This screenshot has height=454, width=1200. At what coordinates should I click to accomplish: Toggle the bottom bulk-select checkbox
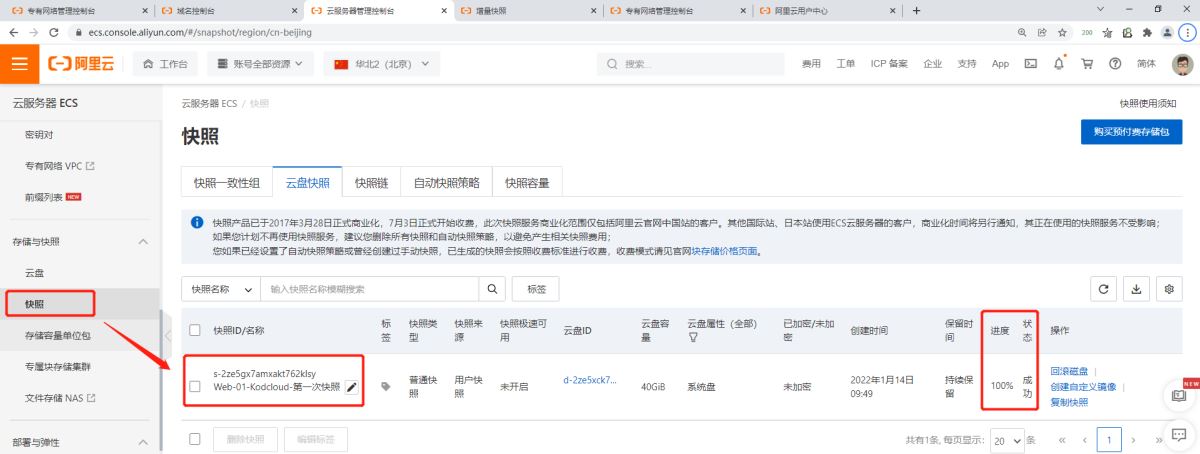click(x=195, y=439)
